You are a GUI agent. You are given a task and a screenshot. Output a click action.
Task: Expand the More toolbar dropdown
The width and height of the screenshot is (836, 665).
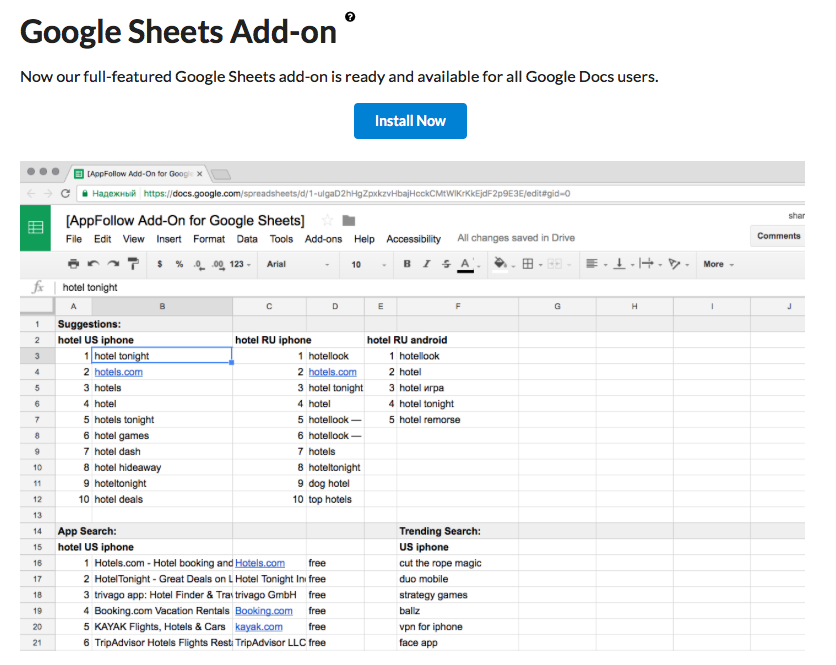pyautogui.click(x=718, y=264)
